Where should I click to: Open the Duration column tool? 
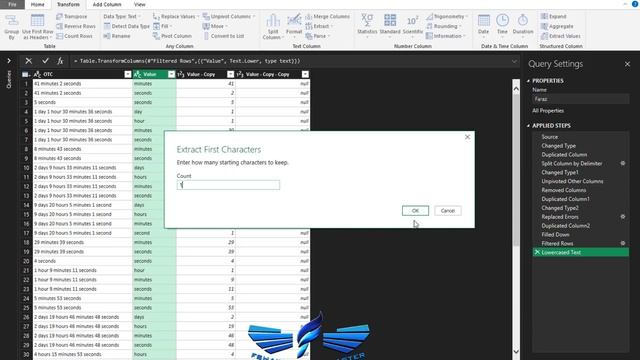point(522,24)
